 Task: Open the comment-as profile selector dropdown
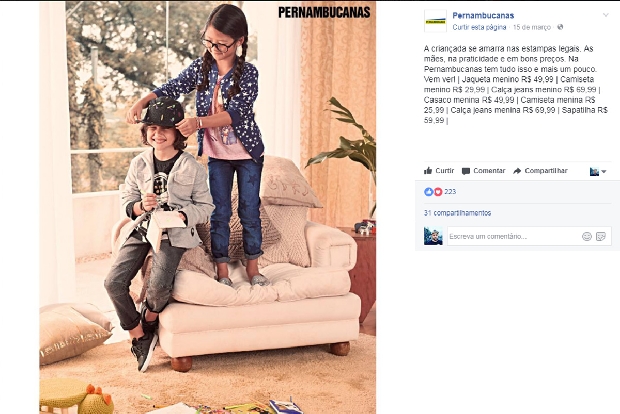point(598,171)
